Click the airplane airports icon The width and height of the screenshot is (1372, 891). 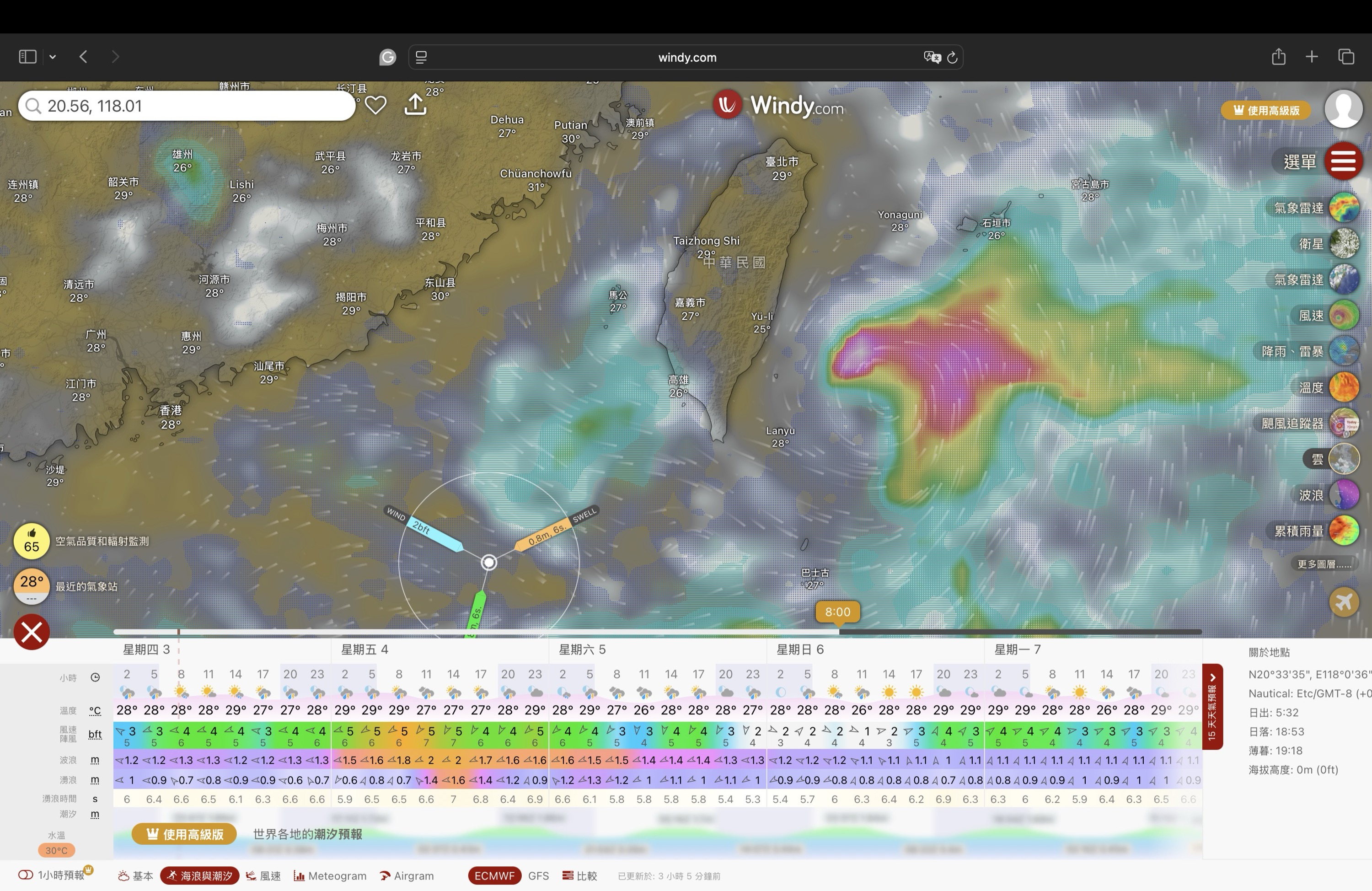1344,601
